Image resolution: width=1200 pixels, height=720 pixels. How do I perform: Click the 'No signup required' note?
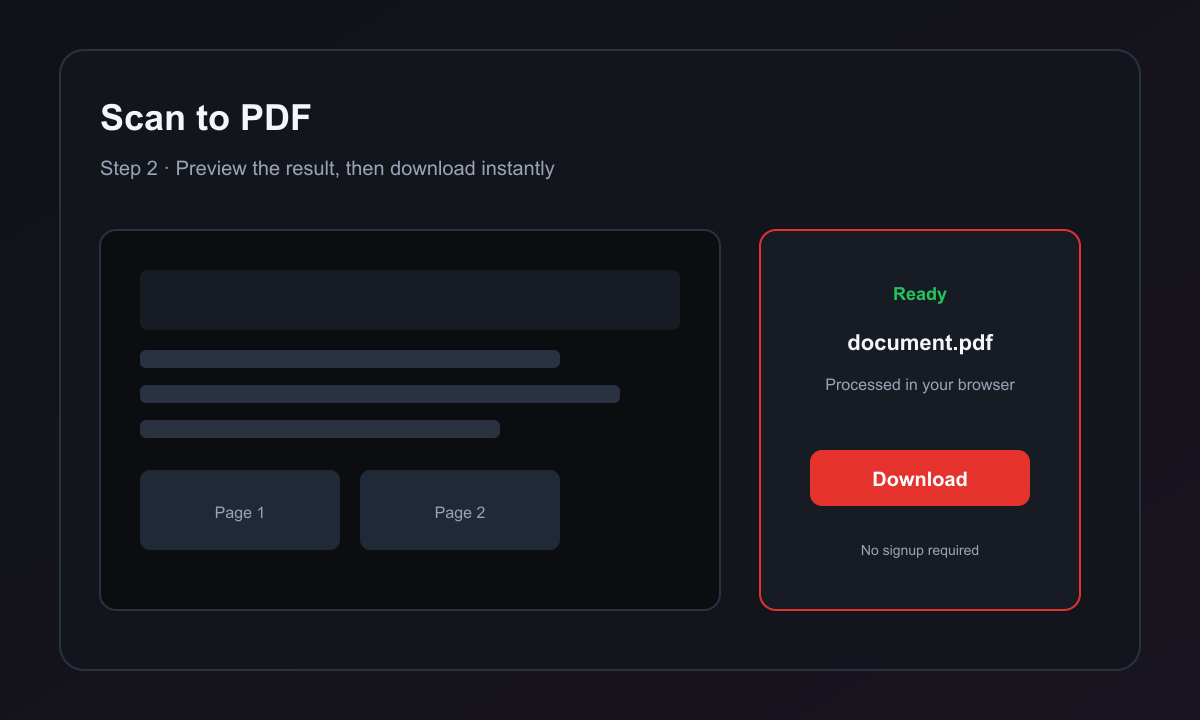coord(920,550)
